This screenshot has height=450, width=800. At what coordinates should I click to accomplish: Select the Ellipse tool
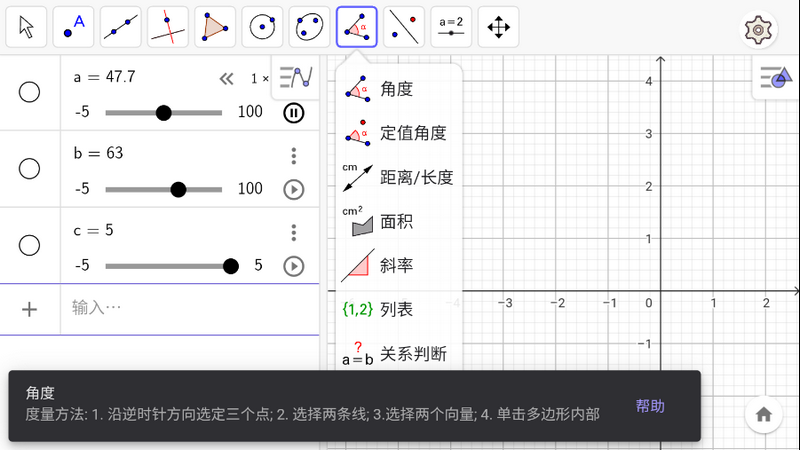309,27
